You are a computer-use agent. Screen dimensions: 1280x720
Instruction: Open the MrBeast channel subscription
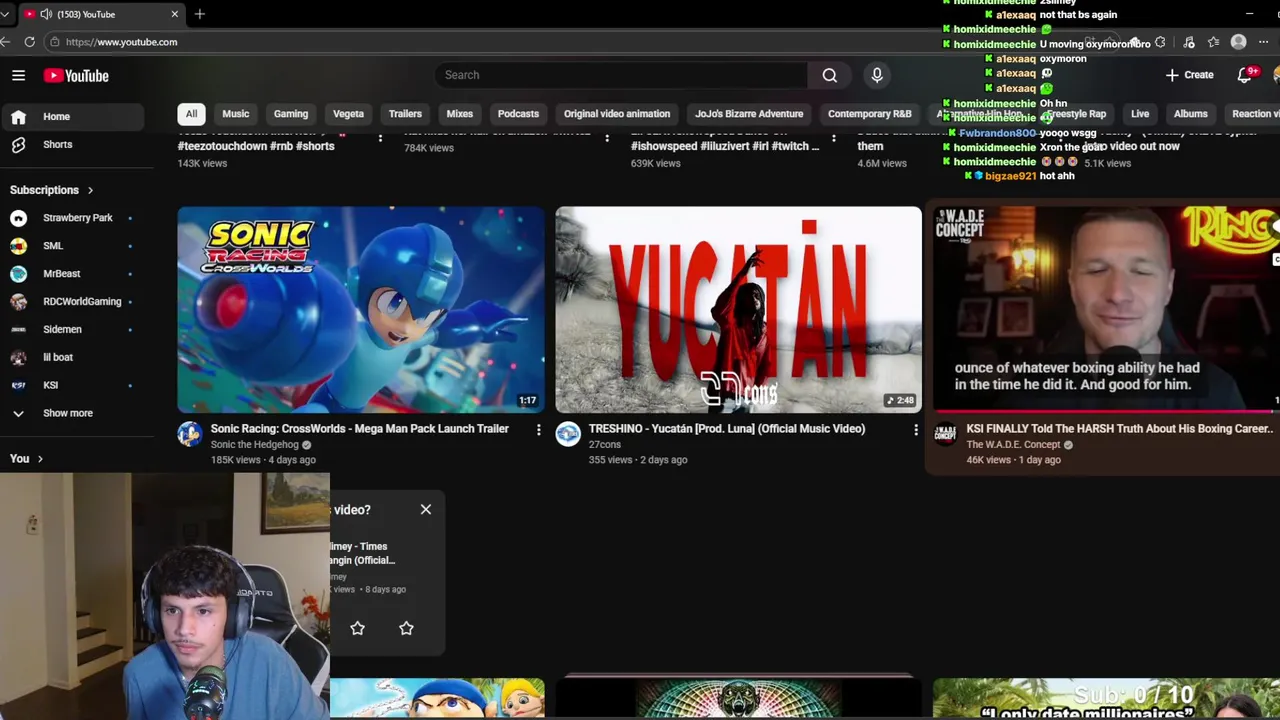click(72, 274)
